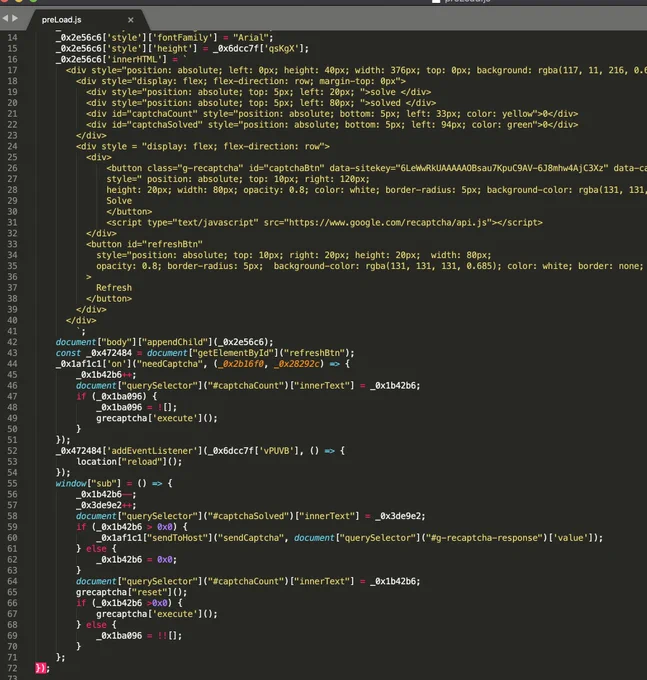
Task: Close the preLoad.js tab
Action: (131, 20)
